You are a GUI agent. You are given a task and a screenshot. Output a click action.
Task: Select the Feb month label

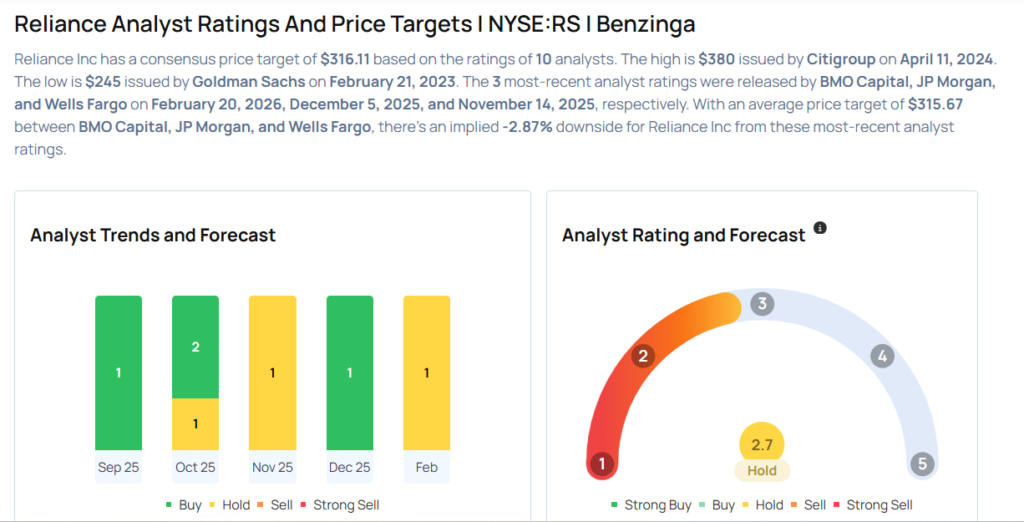(426, 467)
